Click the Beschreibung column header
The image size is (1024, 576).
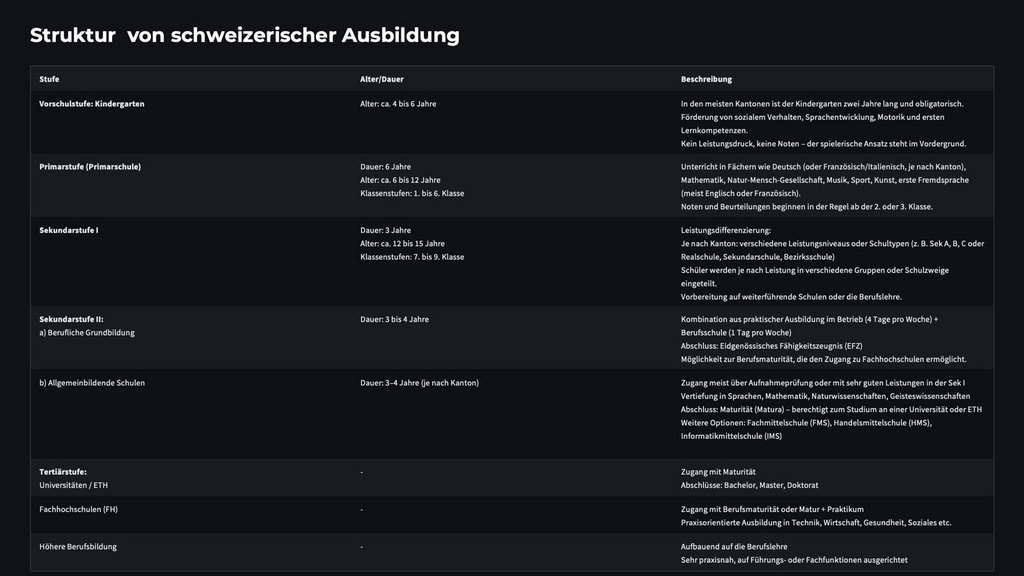(x=706, y=79)
